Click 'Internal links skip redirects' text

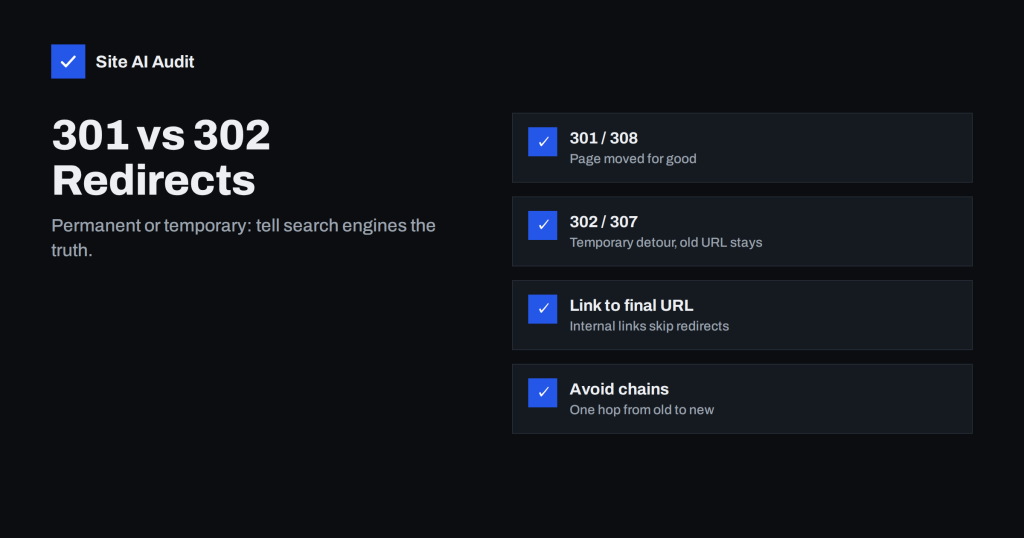649,326
